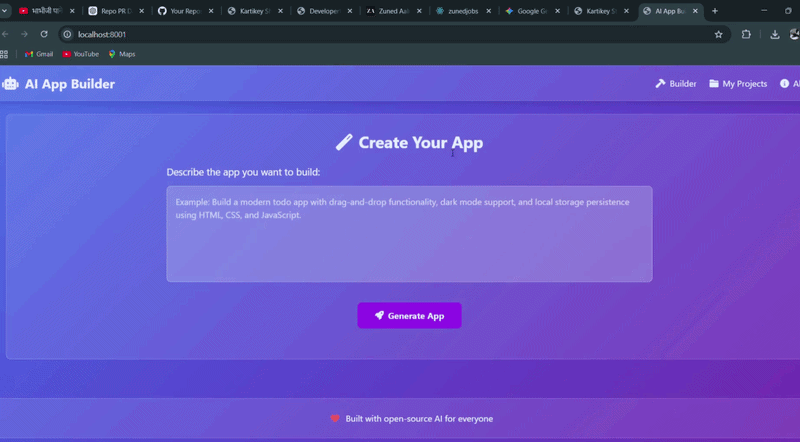Open the apps grid icon in bookmarks bar
This screenshot has width=800, height=442.
point(4,54)
